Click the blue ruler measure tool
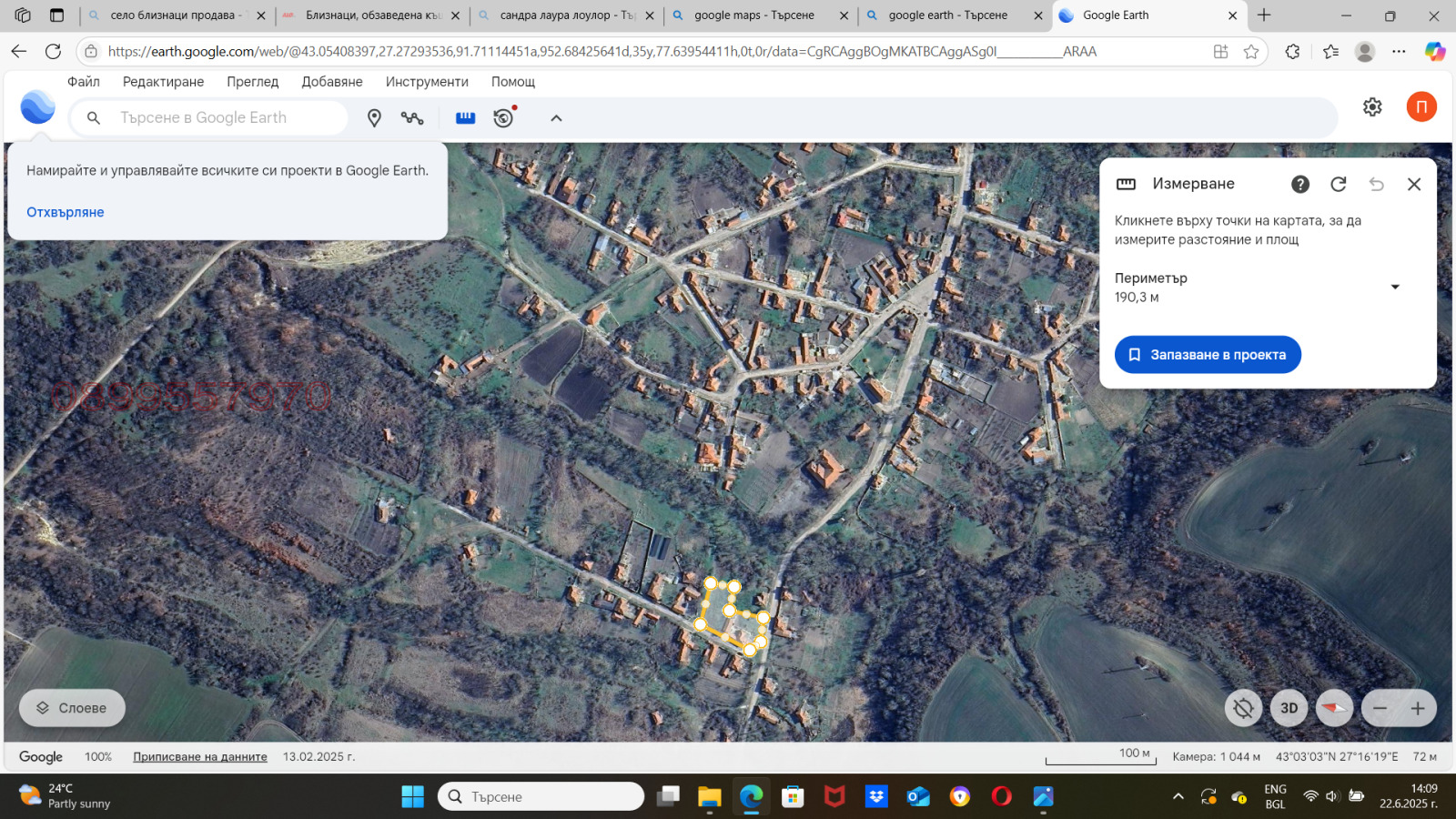 (465, 118)
